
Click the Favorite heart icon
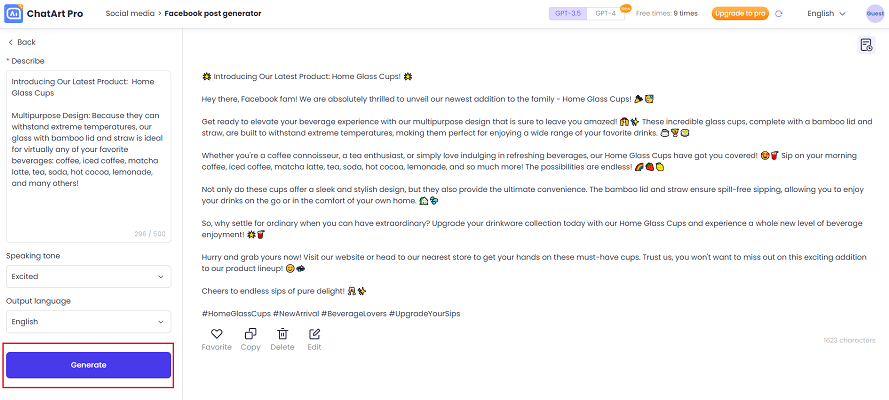[217, 334]
